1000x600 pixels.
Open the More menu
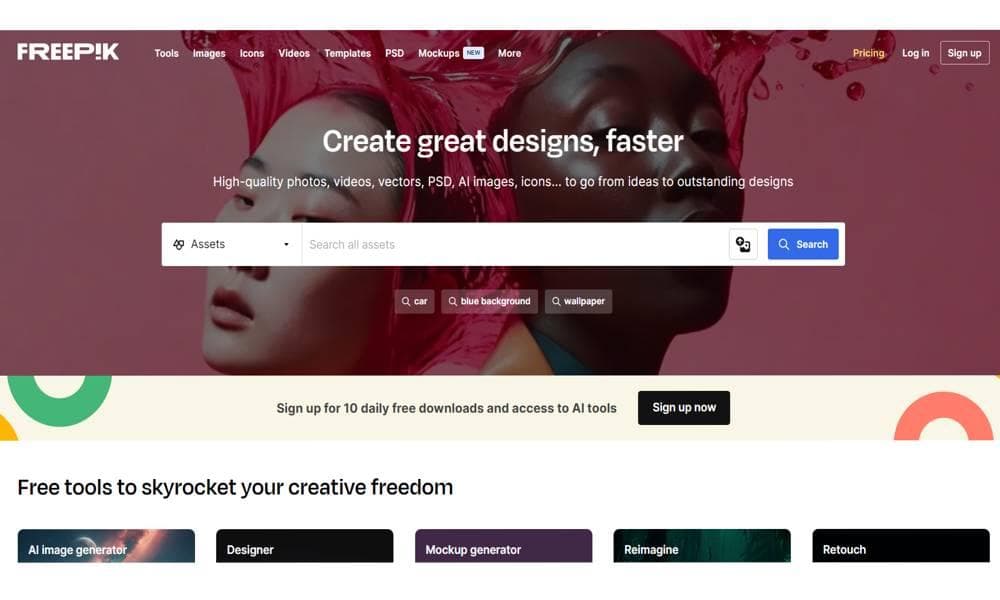pos(510,54)
